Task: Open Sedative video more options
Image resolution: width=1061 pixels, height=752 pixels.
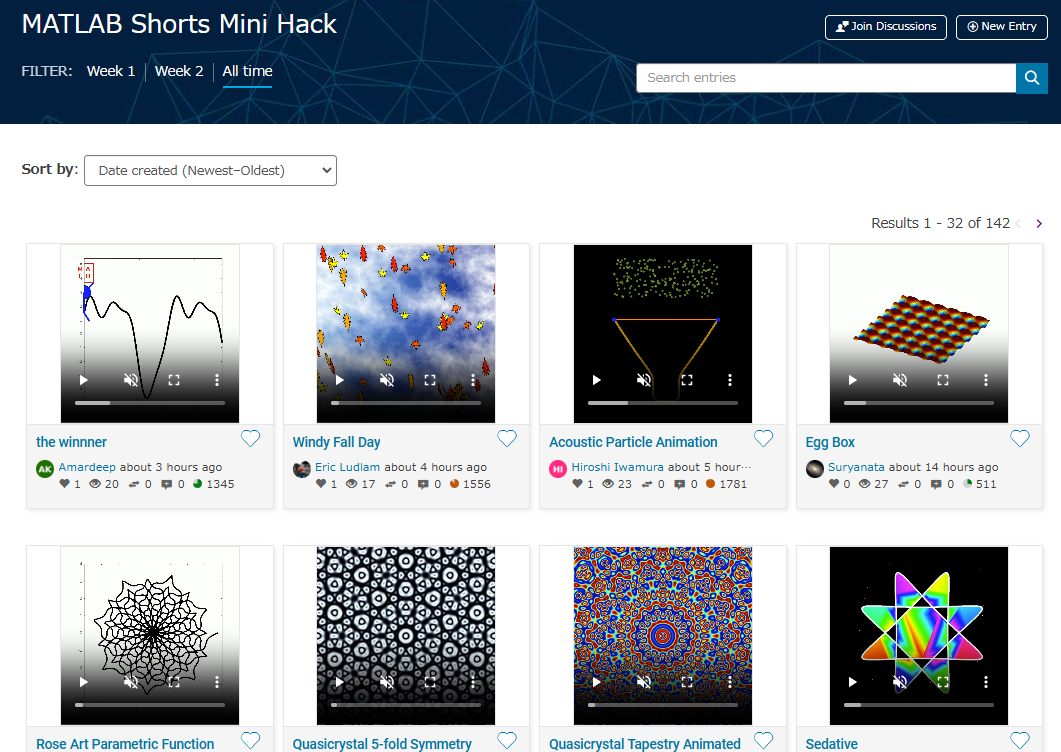Action: pos(986,682)
